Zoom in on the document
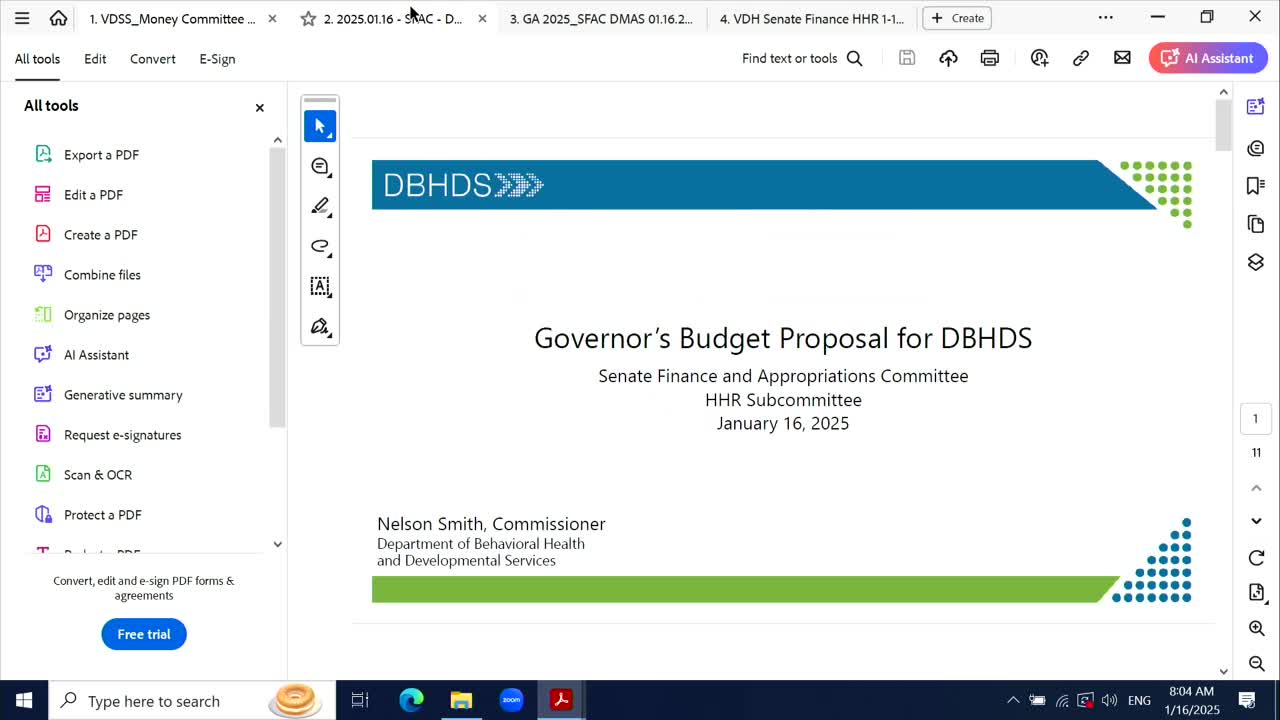 1256,628
